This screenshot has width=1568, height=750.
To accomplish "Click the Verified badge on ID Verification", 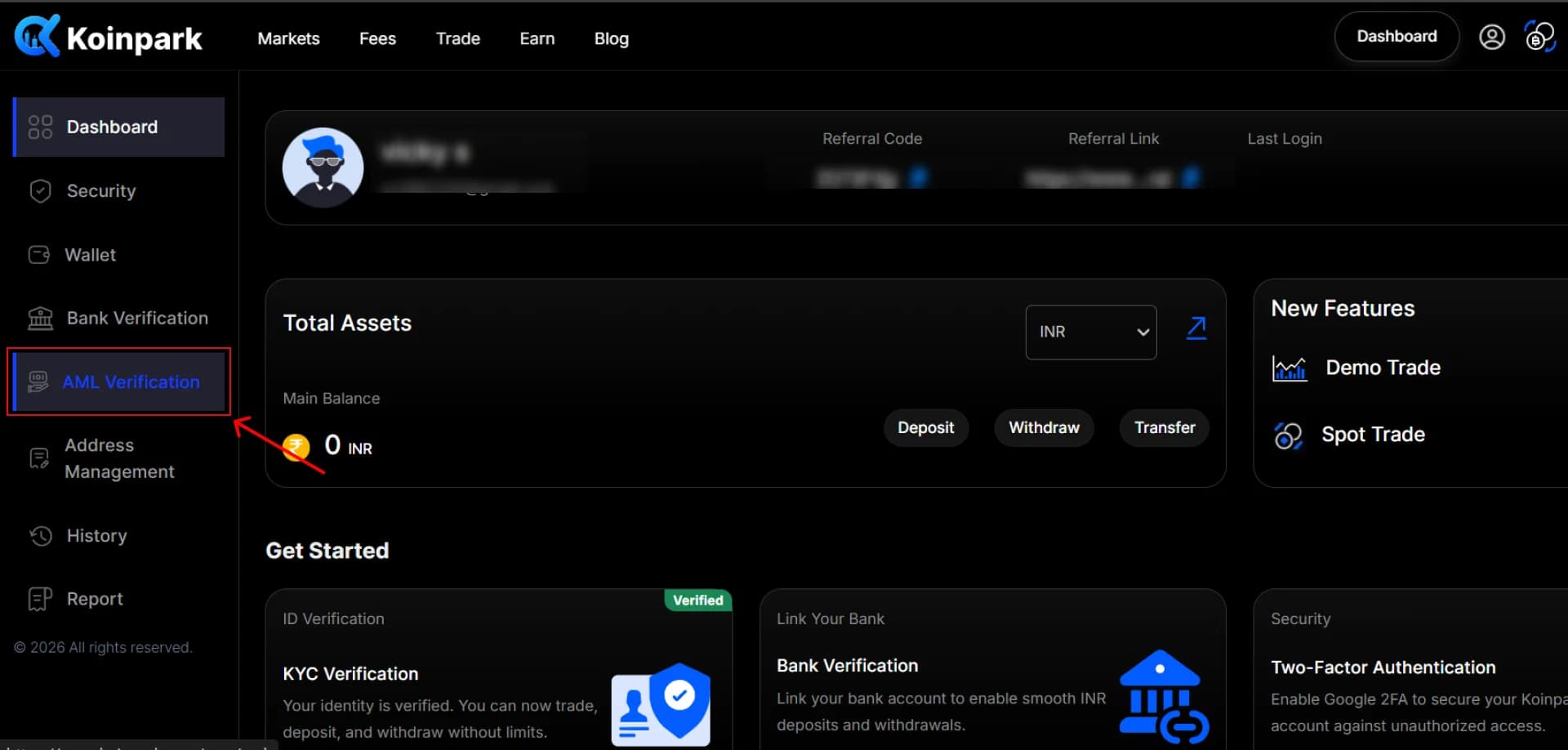I will click(x=698, y=600).
